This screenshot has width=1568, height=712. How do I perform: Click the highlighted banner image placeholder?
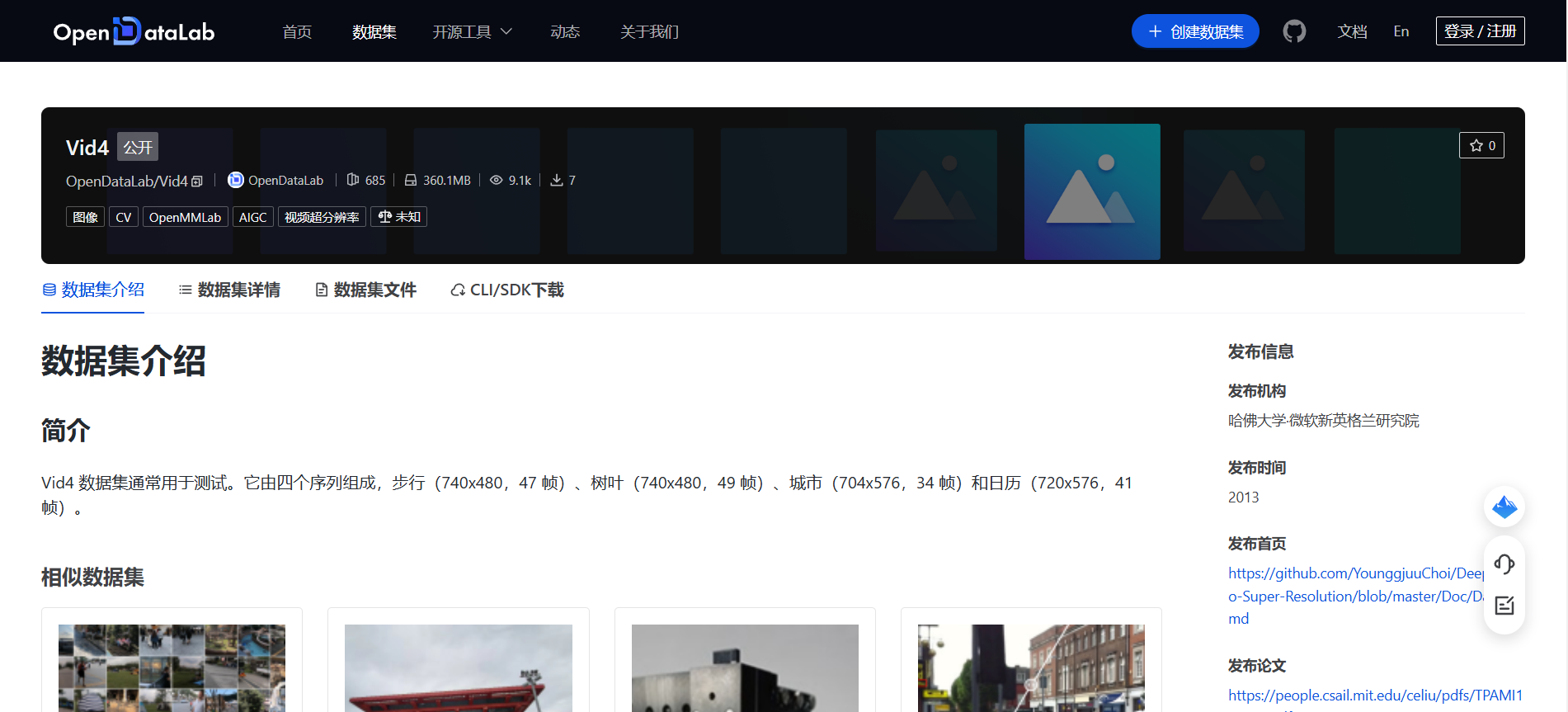1092,191
